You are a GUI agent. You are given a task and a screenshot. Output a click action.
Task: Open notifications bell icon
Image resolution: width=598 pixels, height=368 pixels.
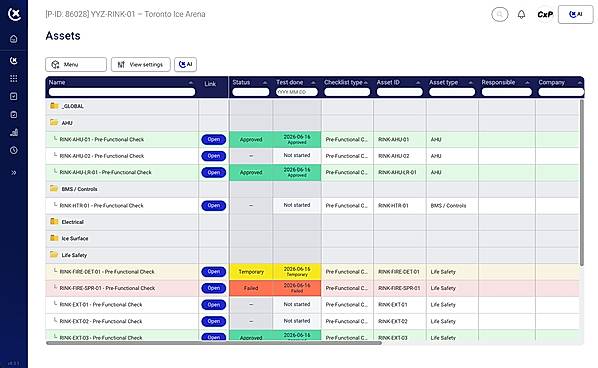pyautogui.click(x=521, y=14)
